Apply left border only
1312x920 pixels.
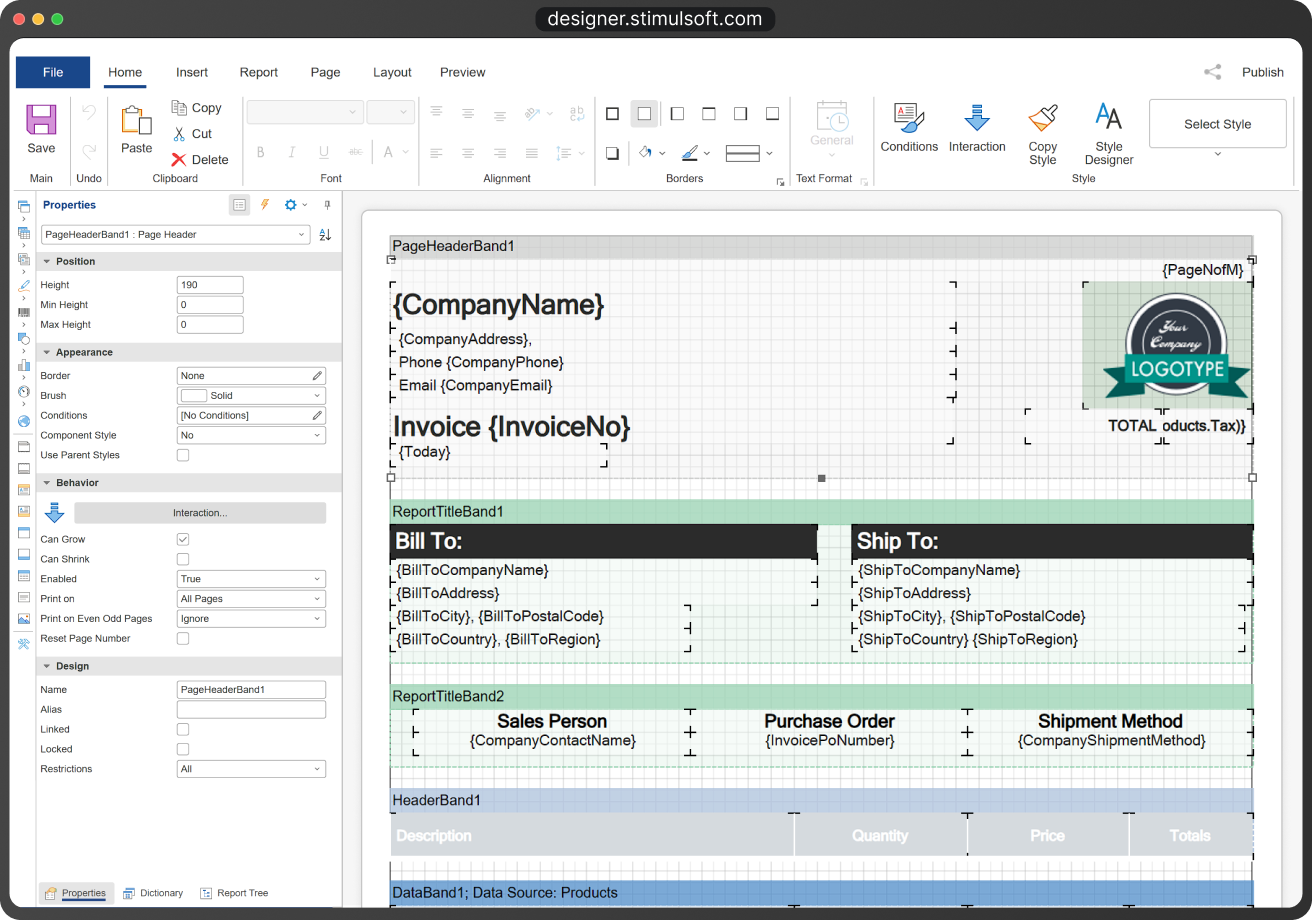[677, 114]
